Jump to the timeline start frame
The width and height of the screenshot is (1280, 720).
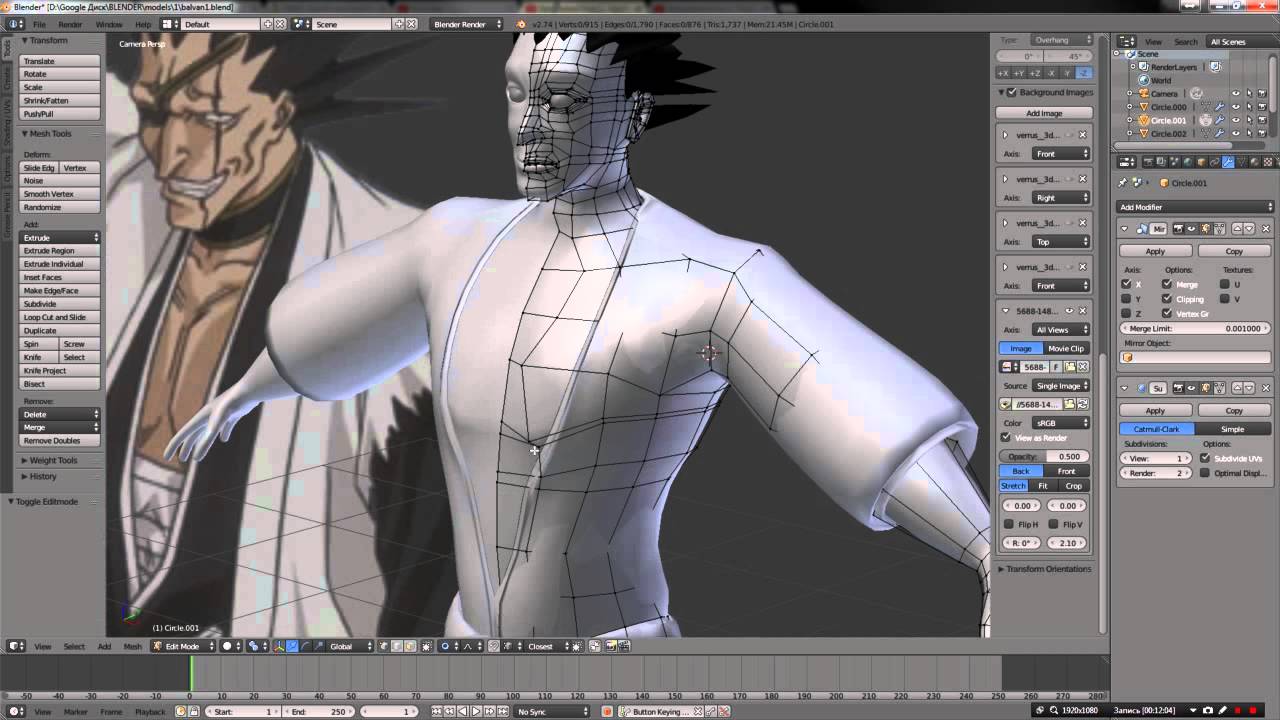coord(437,712)
